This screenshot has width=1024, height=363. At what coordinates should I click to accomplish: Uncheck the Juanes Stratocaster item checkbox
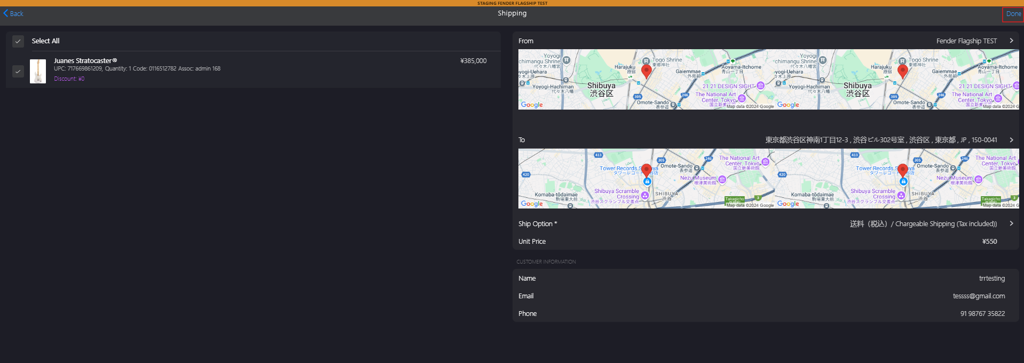(18, 71)
